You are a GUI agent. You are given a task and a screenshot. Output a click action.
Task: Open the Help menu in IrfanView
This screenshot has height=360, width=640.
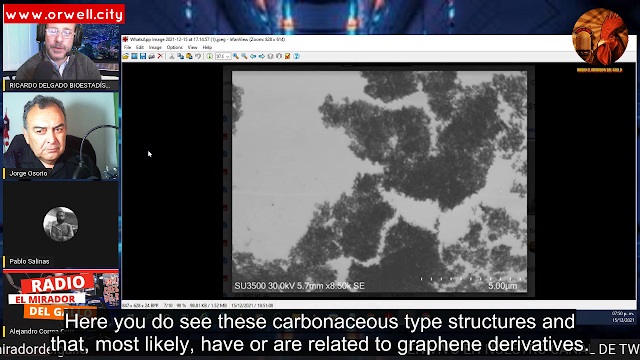coord(207,47)
